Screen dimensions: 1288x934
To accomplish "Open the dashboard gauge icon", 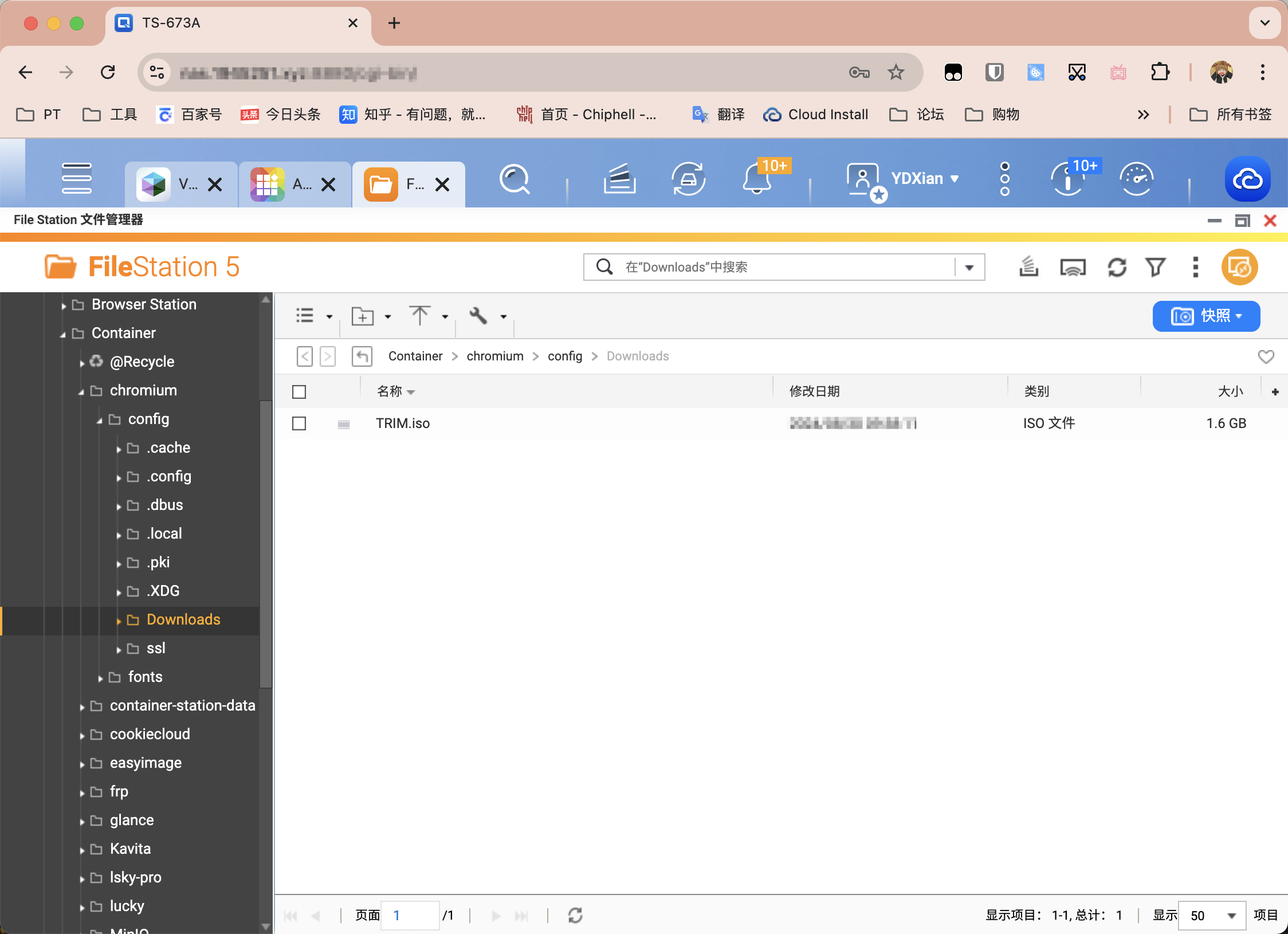I will click(1136, 179).
